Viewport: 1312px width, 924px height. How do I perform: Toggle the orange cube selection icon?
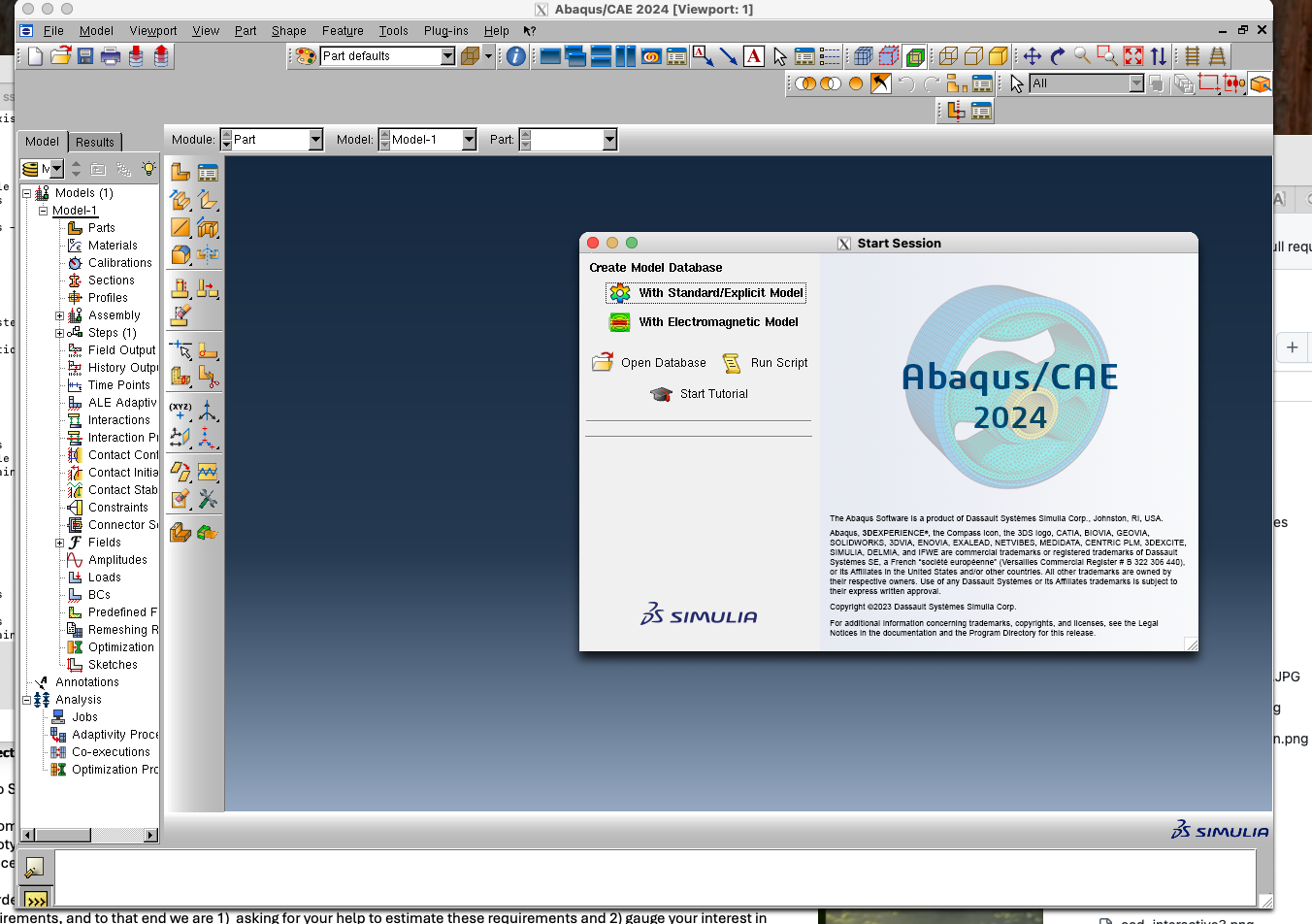click(x=1260, y=83)
